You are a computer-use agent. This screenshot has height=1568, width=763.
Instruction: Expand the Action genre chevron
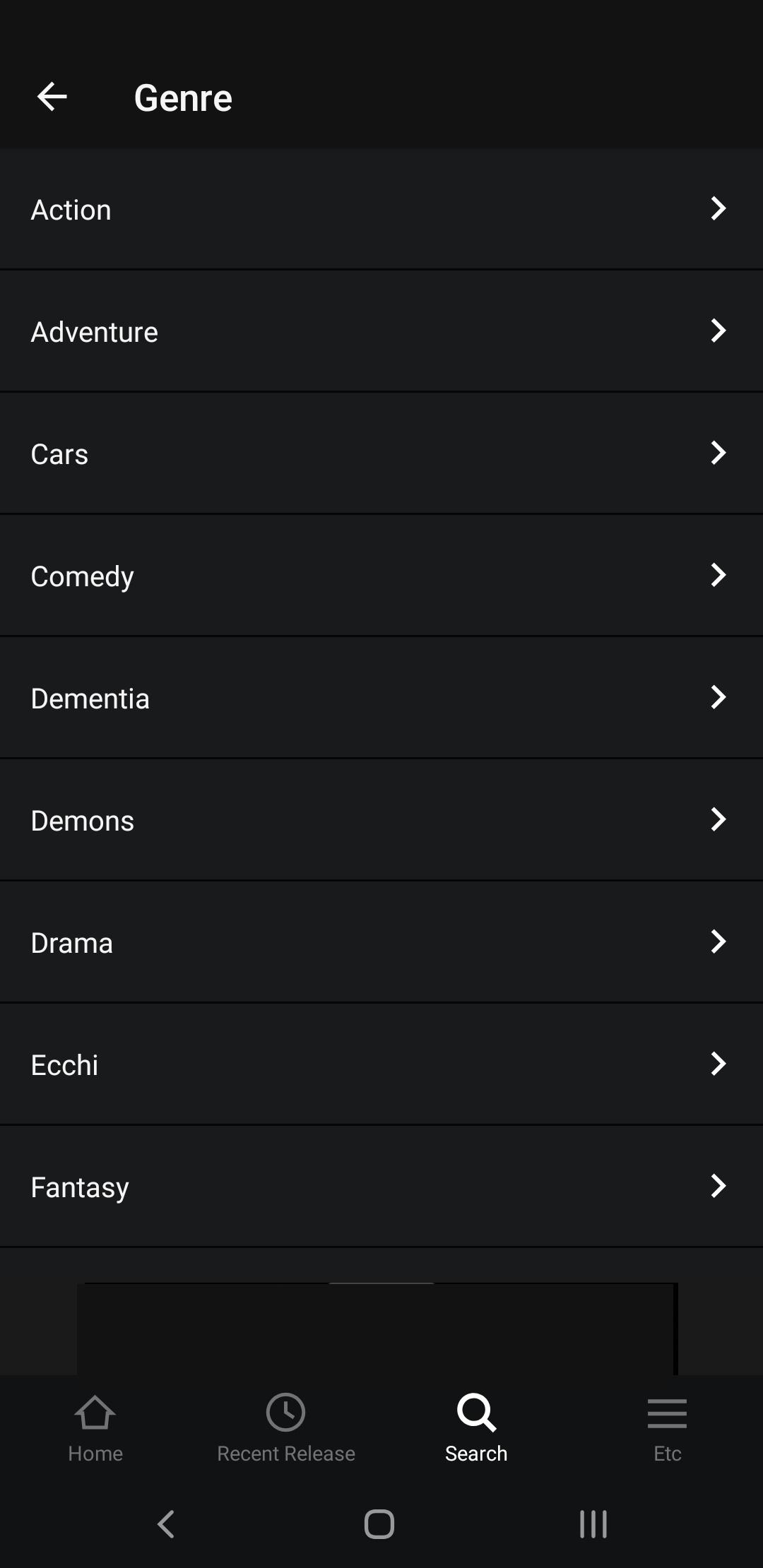tap(718, 208)
